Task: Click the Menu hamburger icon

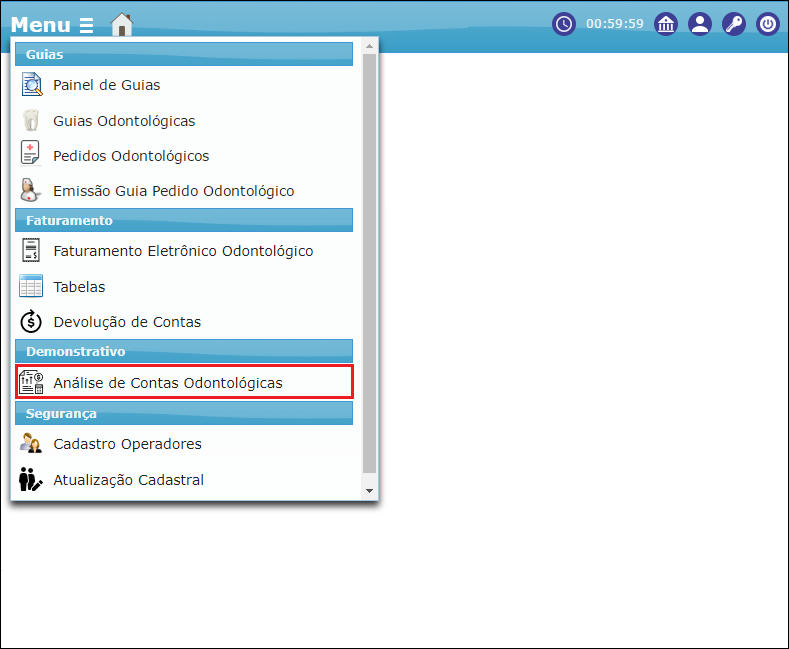Action: pyautogui.click(x=87, y=25)
